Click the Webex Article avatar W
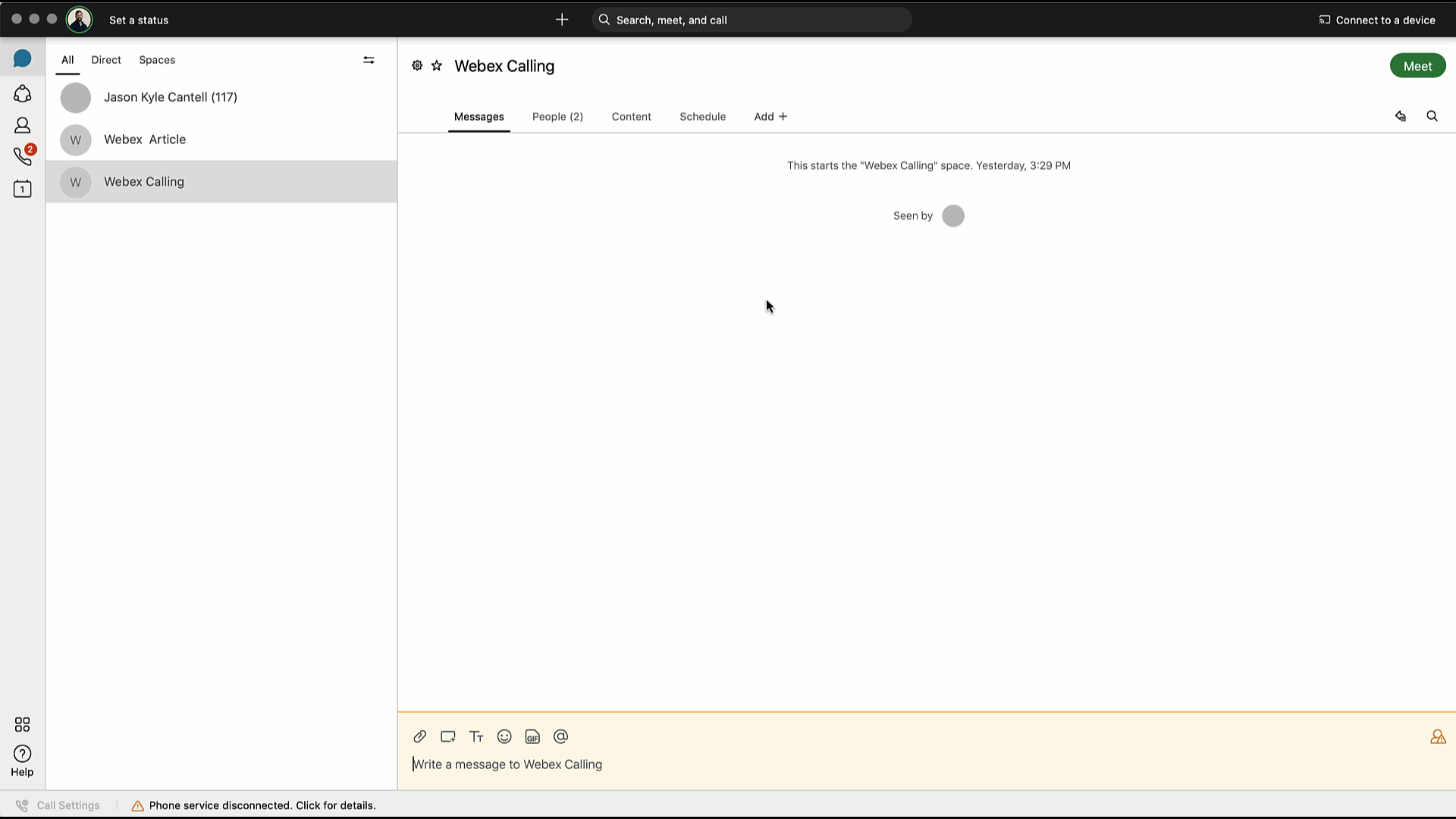The image size is (1456, 819). coord(76,140)
